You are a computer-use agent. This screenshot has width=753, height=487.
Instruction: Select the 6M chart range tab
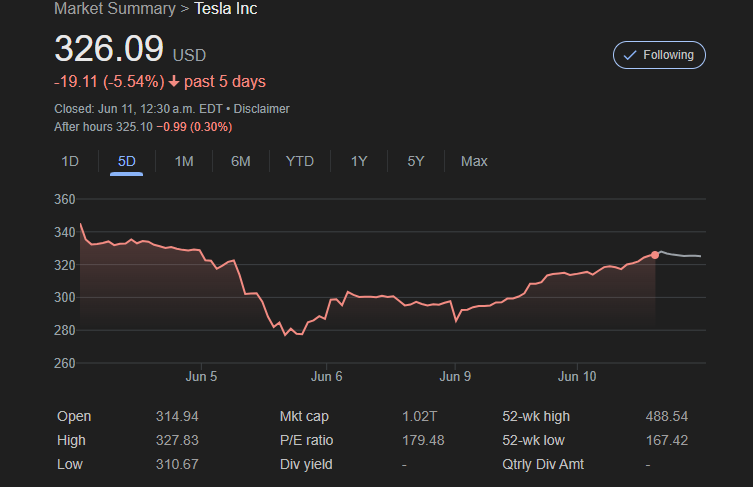[x=241, y=161]
